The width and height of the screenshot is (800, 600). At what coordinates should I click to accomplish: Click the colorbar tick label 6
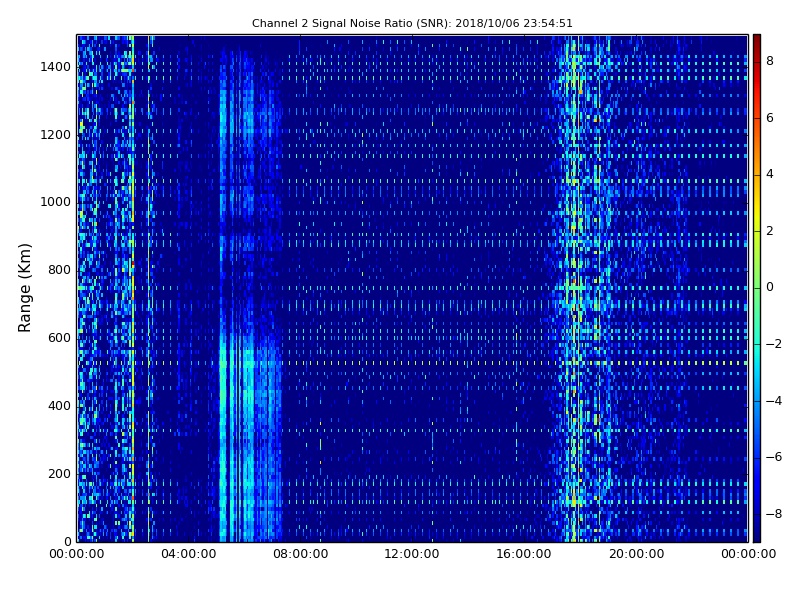point(770,118)
